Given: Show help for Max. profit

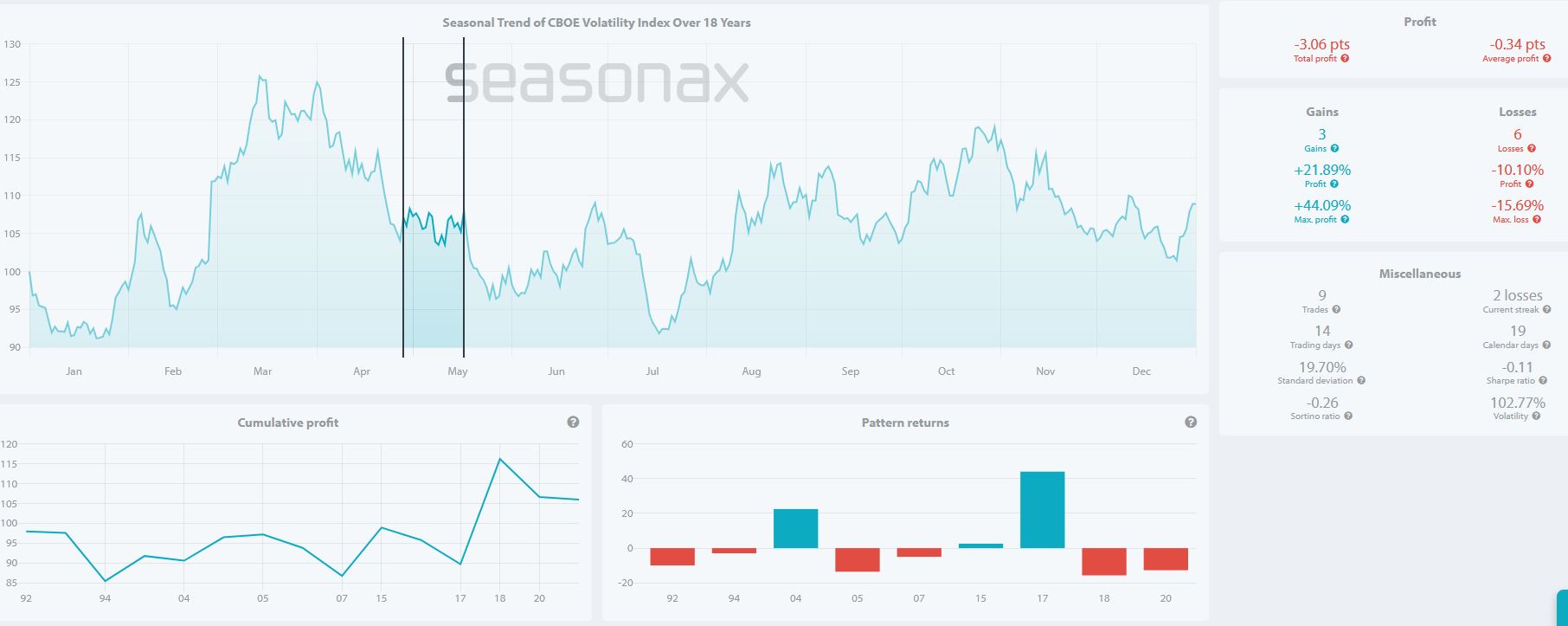Looking at the screenshot, I should (x=1344, y=220).
